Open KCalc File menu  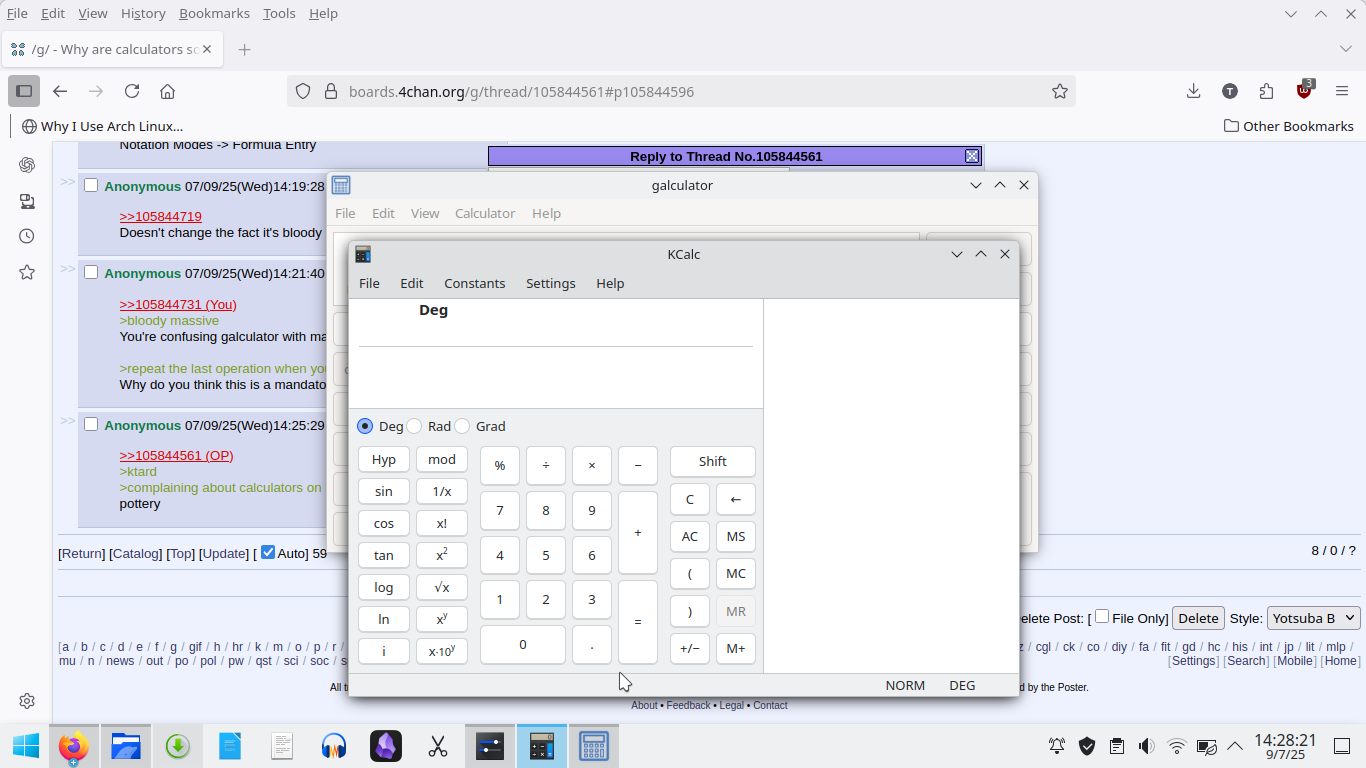click(x=369, y=283)
